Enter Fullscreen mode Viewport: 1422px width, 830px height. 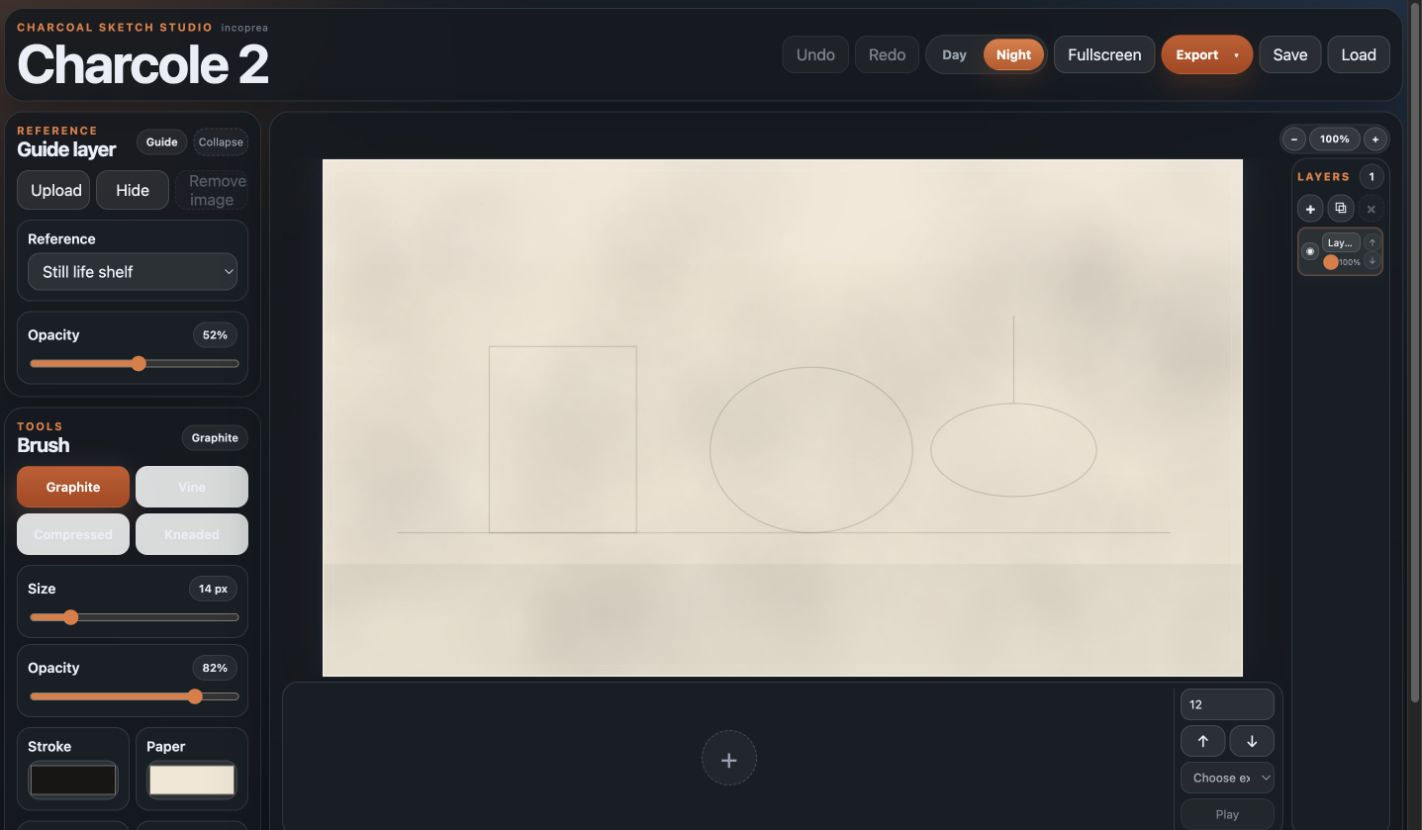pos(1104,55)
